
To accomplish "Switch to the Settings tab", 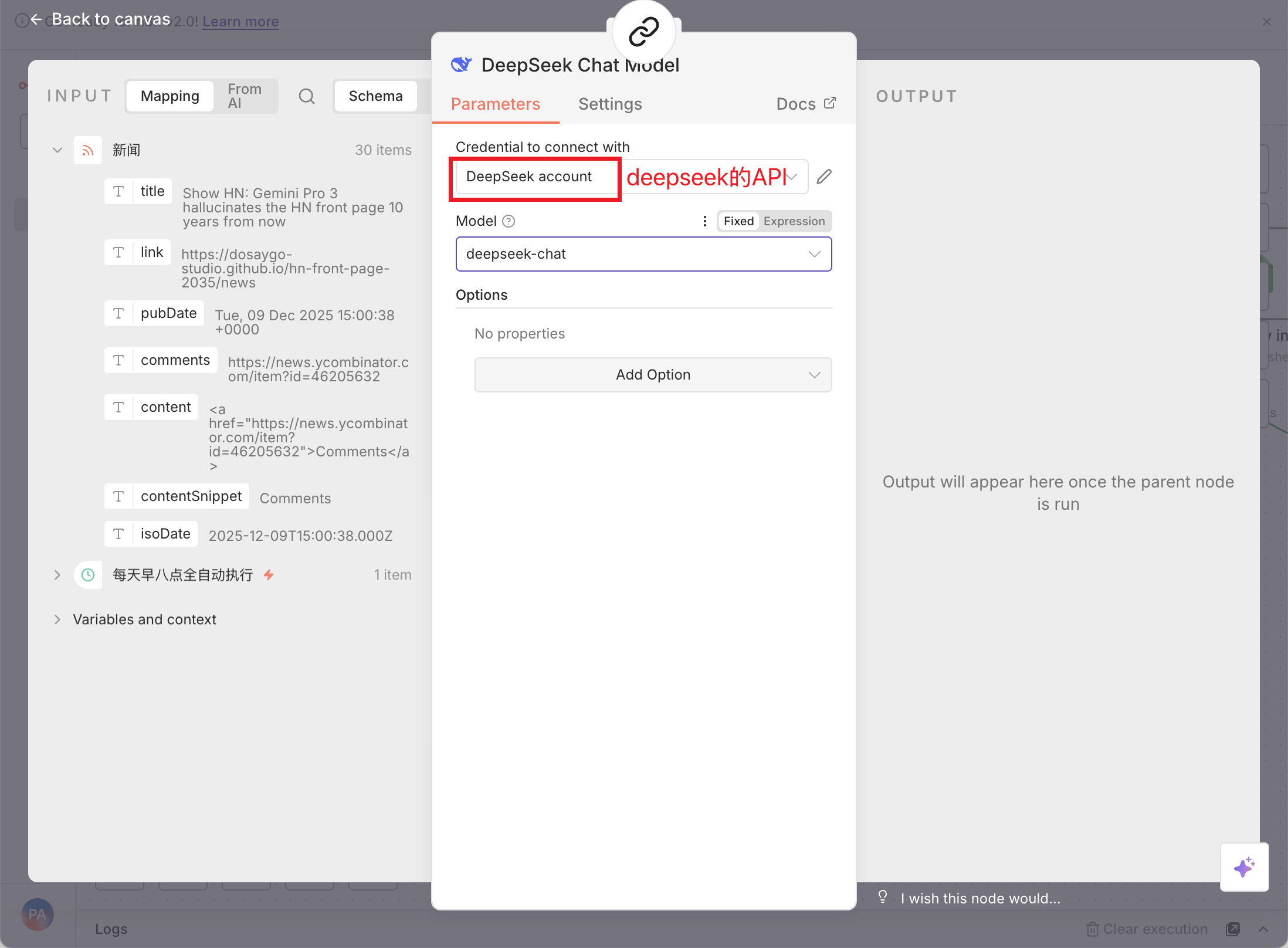I will point(610,104).
